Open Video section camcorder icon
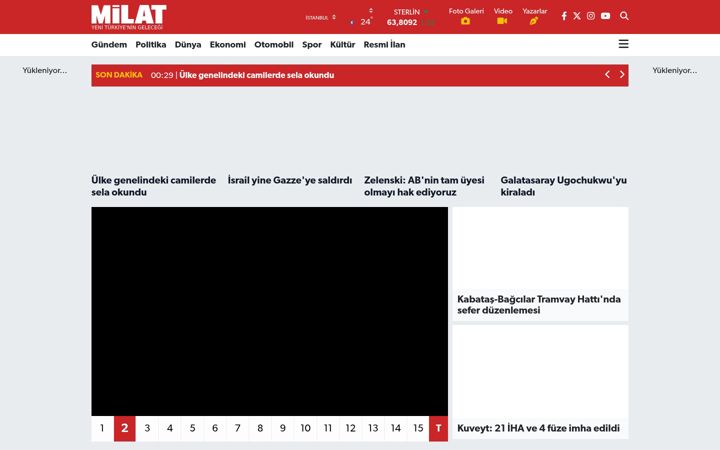This screenshot has height=450, width=720. click(502, 21)
